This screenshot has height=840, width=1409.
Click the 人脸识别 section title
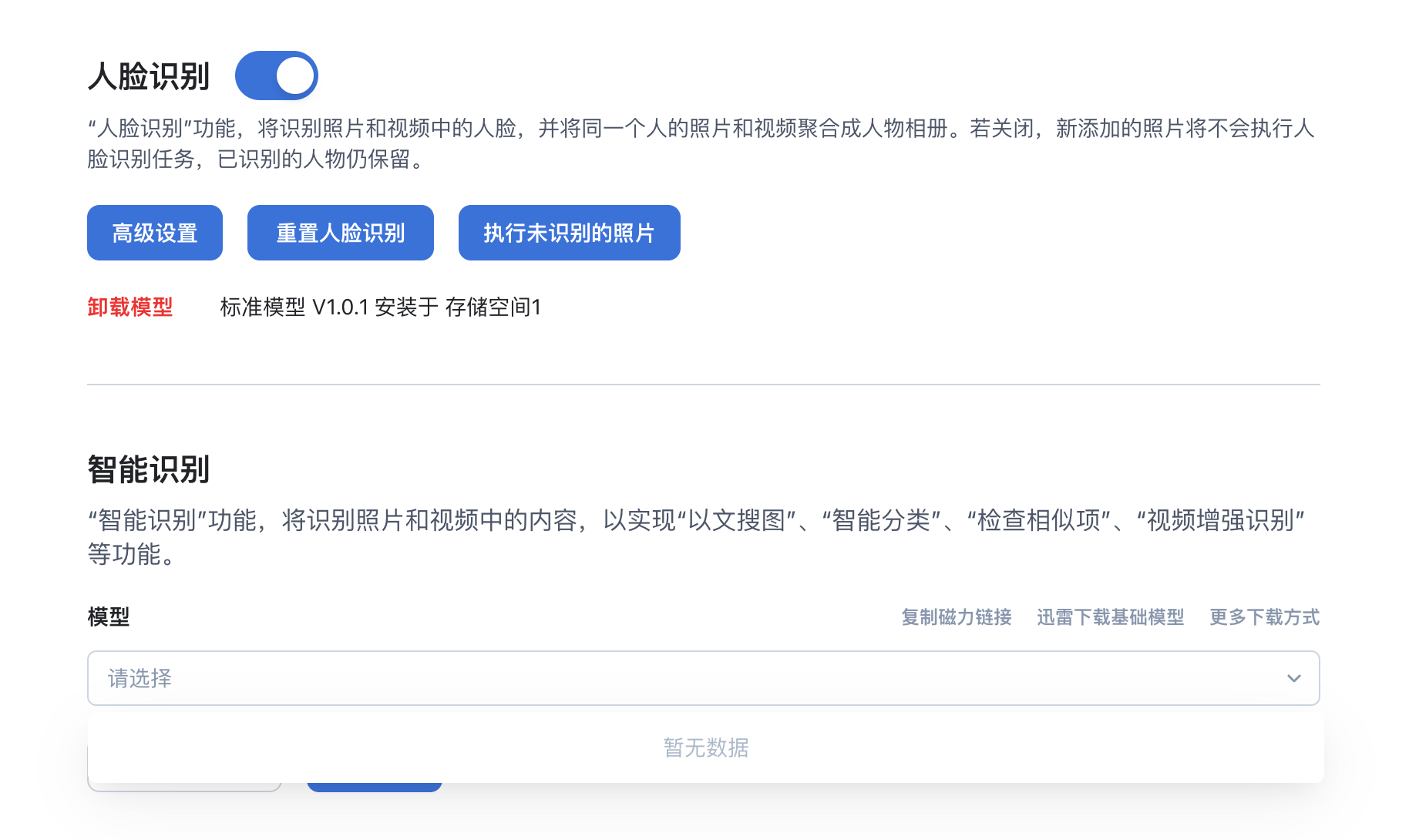click(150, 75)
